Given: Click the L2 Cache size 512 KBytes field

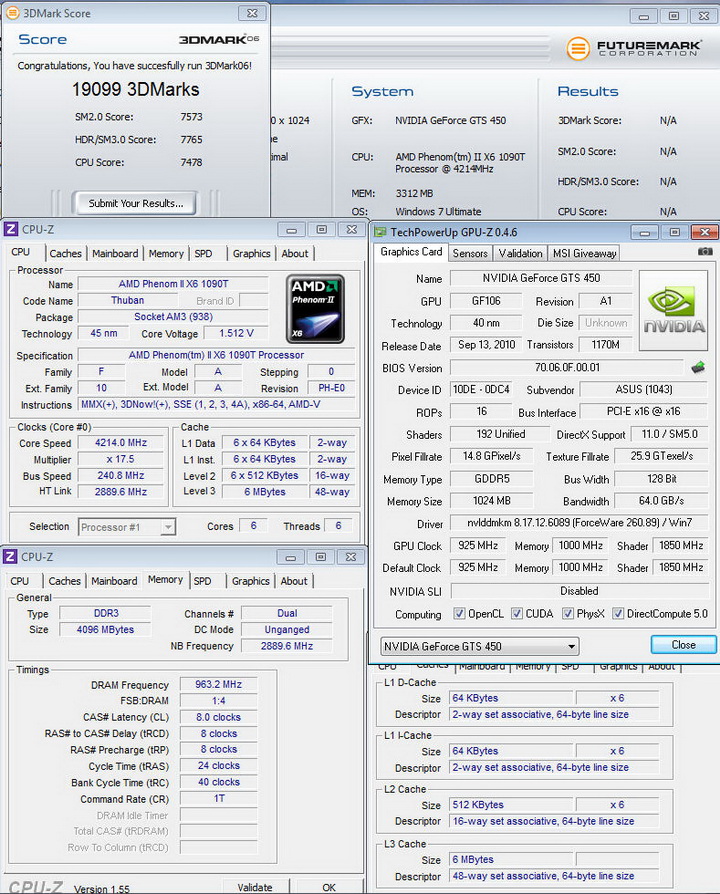Looking at the screenshot, I should pos(511,805).
